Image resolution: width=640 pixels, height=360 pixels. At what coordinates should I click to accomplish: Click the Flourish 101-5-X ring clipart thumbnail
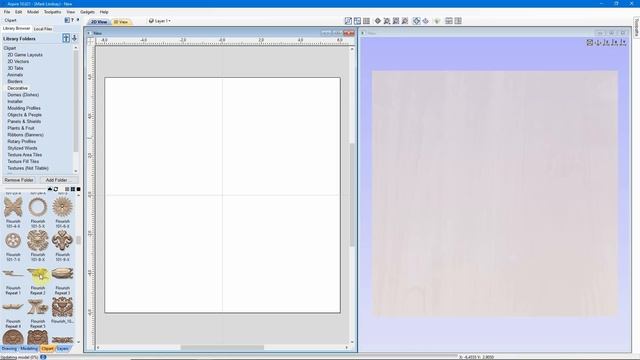[x=38, y=207]
